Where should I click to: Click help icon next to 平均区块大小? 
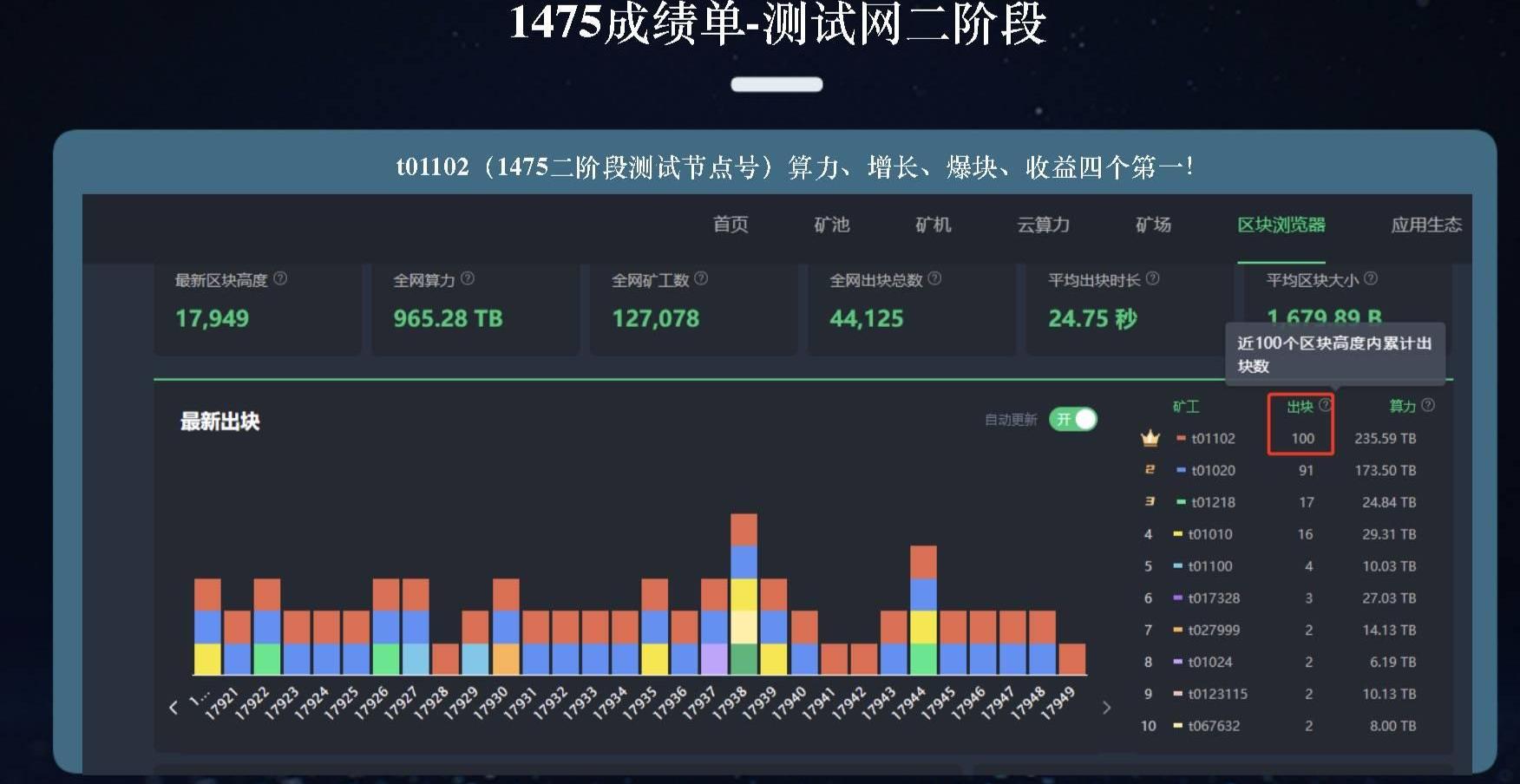point(1371,278)
